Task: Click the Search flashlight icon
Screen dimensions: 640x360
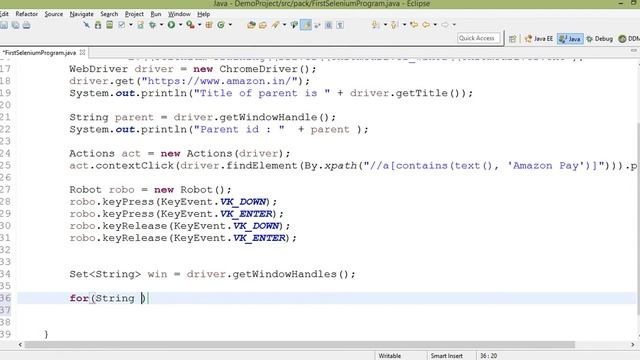Action: click(275, 25)
